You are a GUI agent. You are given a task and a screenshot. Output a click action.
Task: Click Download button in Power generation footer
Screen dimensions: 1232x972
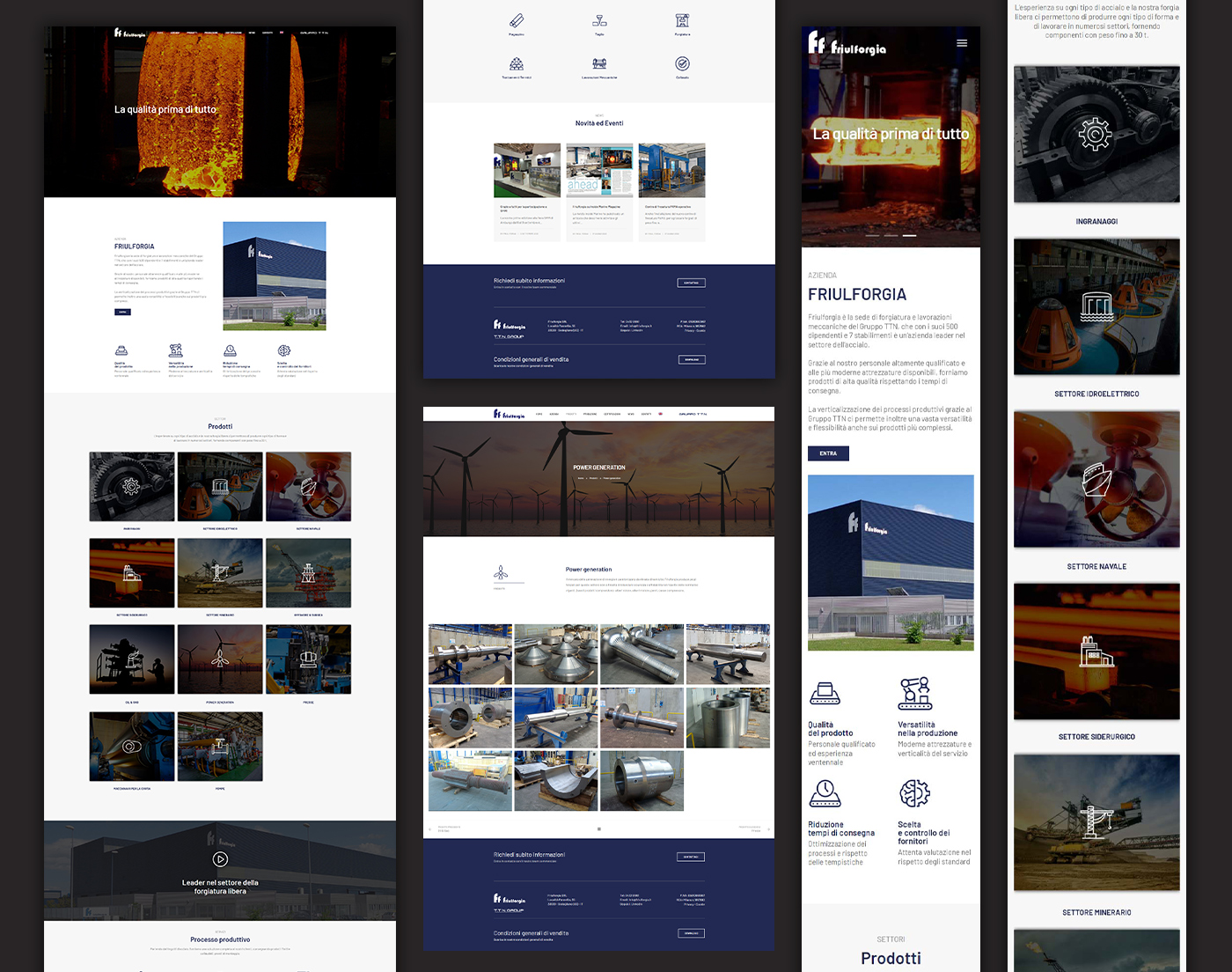pos(691,933)
